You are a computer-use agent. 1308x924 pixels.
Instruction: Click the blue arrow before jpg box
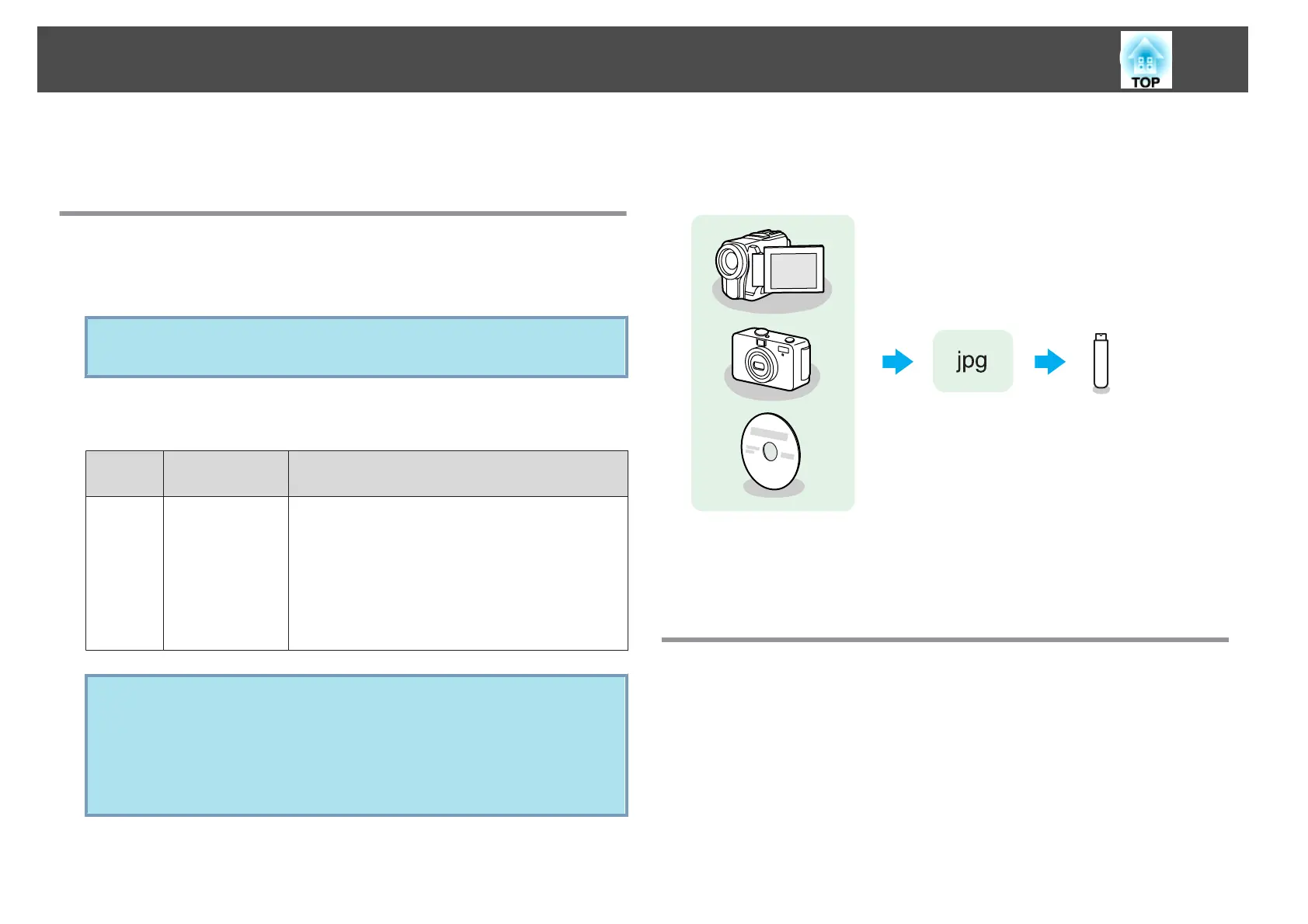898,362
